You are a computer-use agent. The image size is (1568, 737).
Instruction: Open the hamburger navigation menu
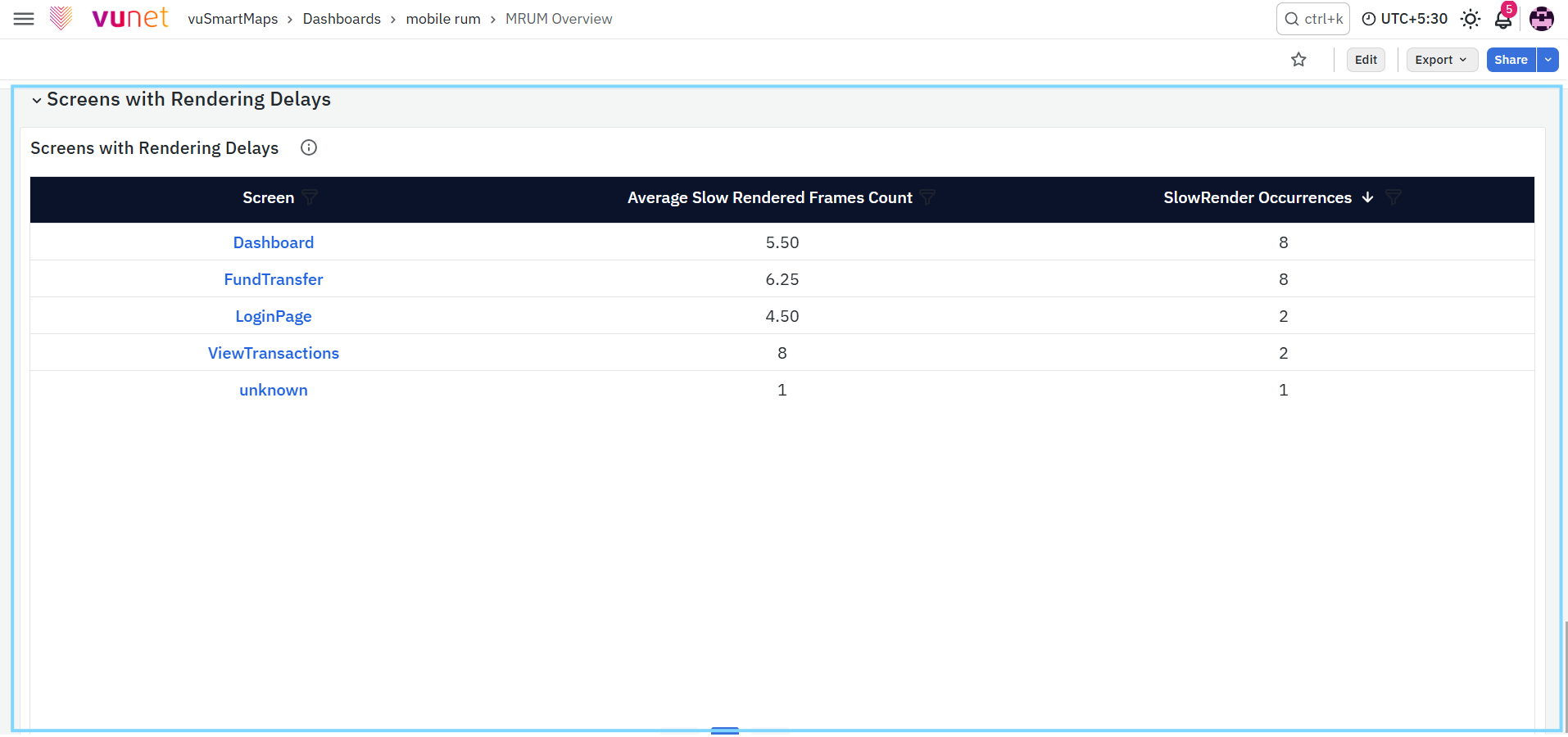point(24,19)
